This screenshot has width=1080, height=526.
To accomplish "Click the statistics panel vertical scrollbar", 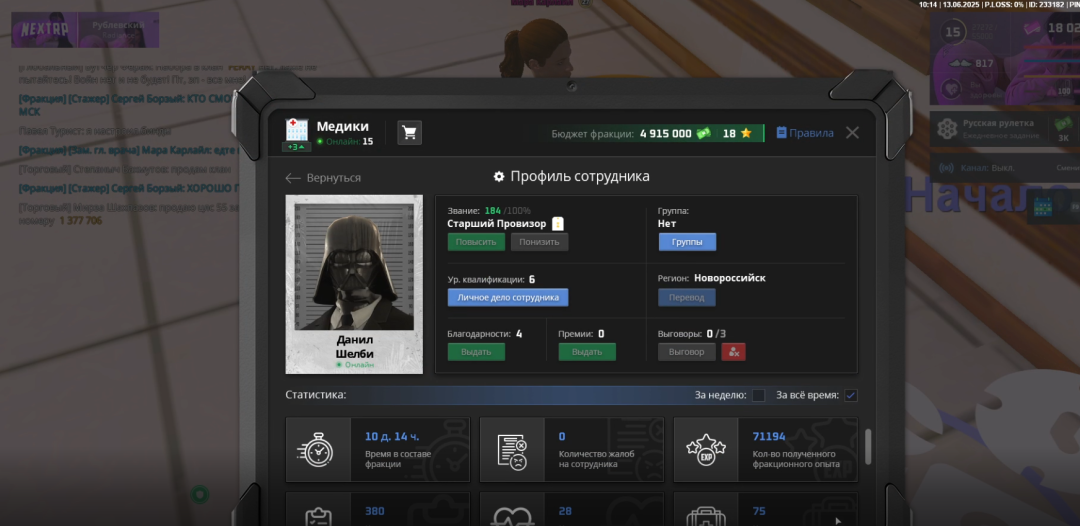I will click(x=869, y=446).
